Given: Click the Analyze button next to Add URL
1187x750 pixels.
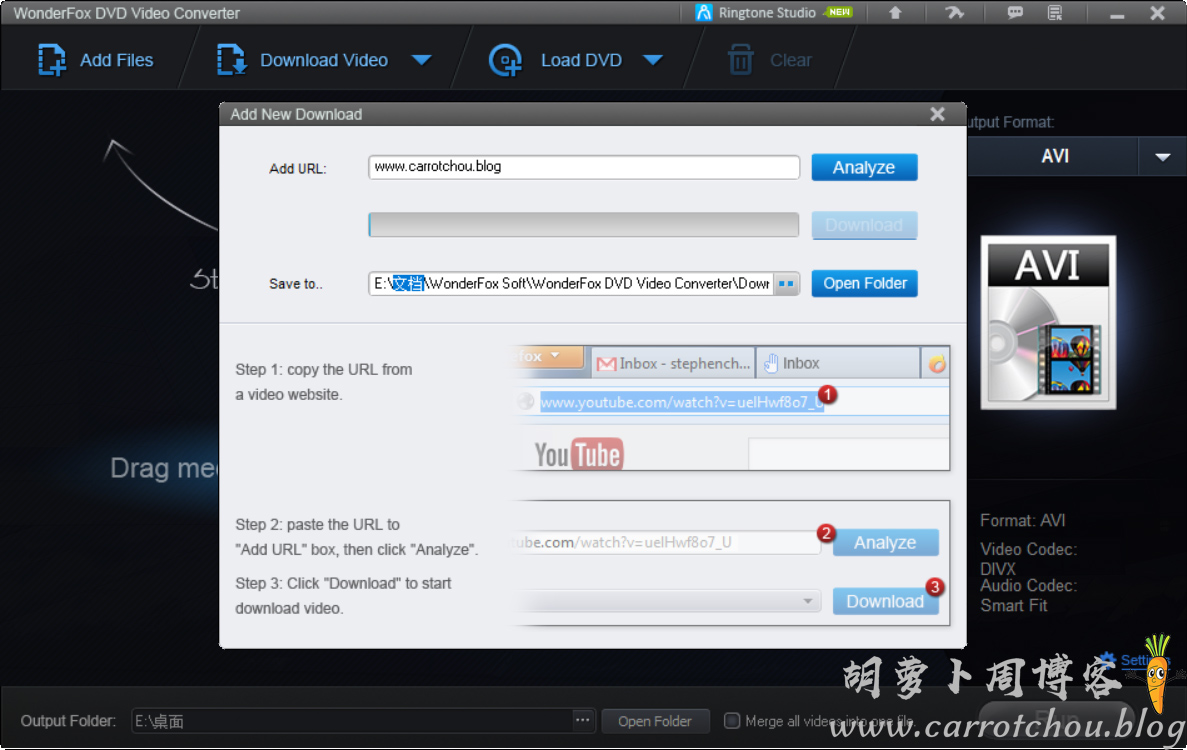Looking at the screenshot, I should click(864, 167).
